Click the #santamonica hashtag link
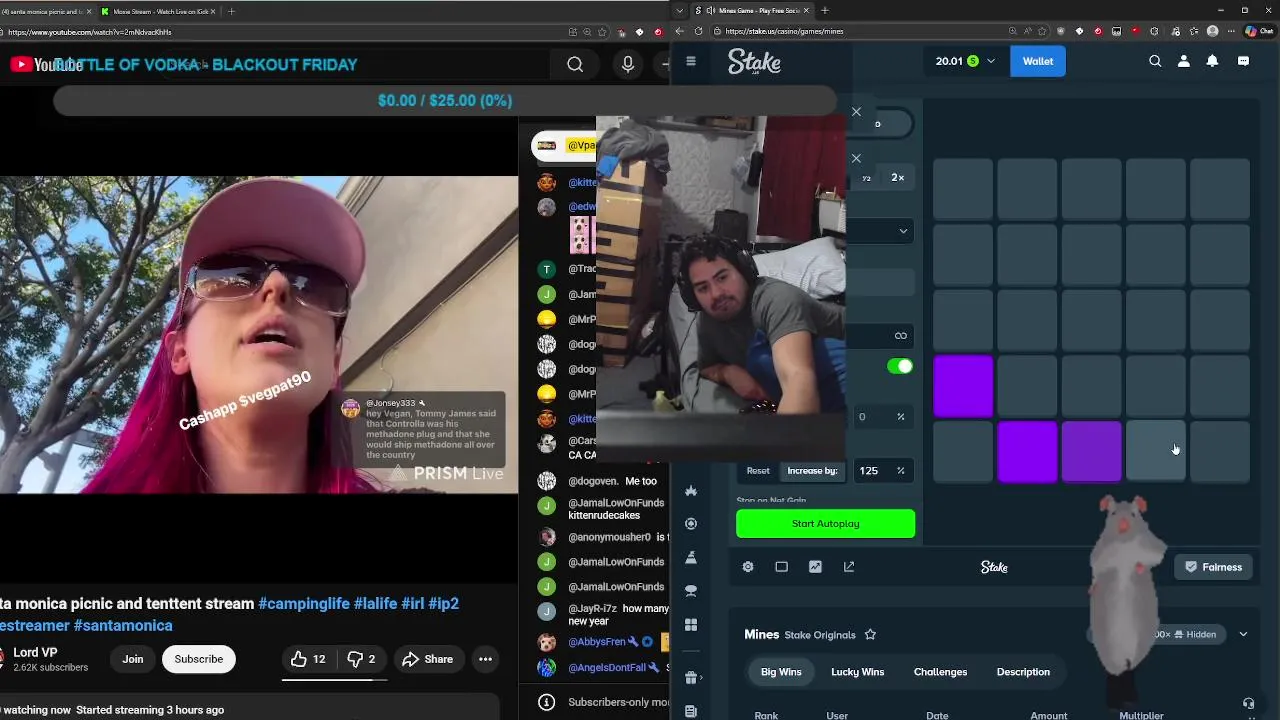Viewport: 1280px width, 720px height. point(123,626)
